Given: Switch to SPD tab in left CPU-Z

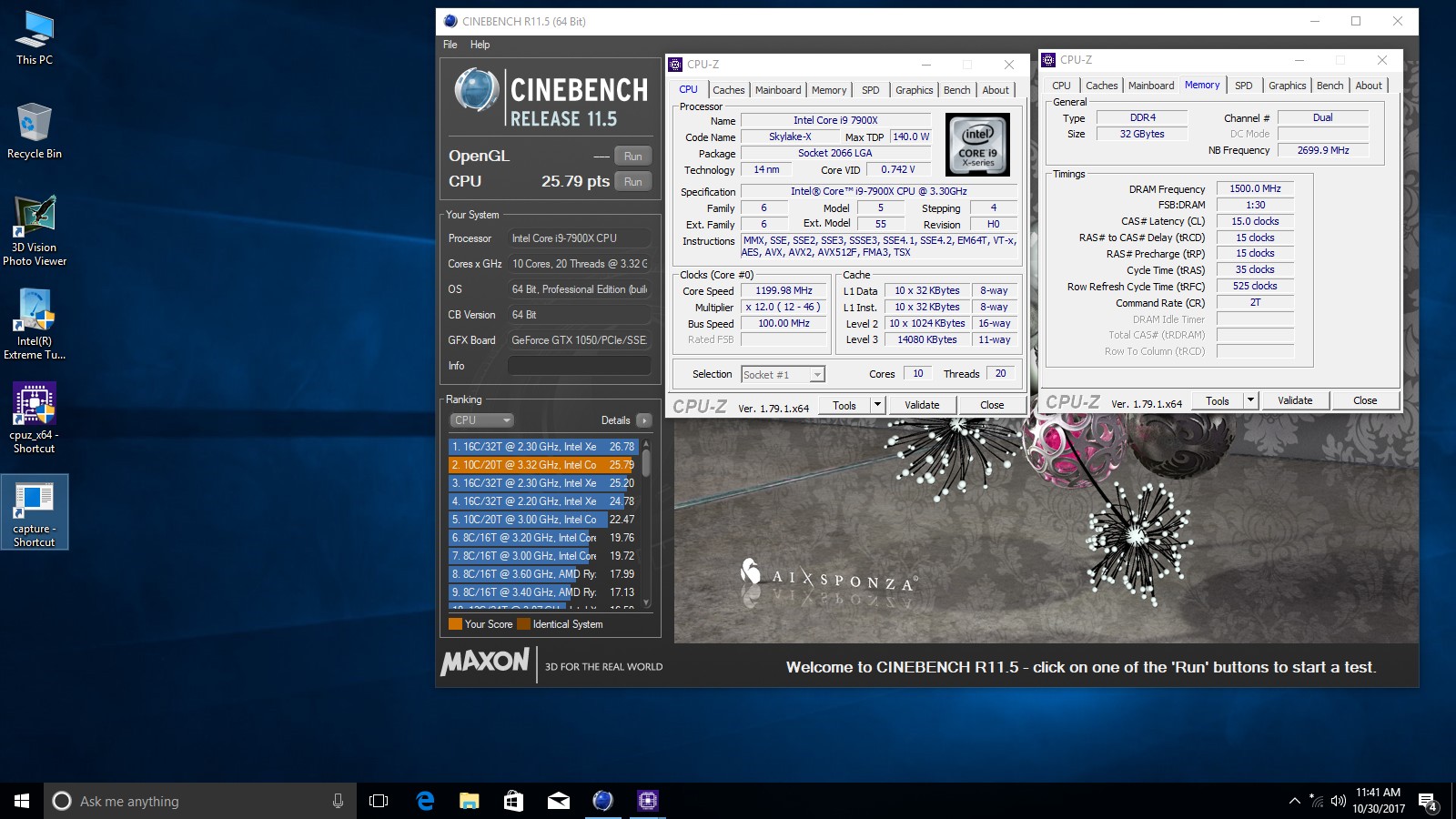Looking at the screenshot, I should coord(871,90).
